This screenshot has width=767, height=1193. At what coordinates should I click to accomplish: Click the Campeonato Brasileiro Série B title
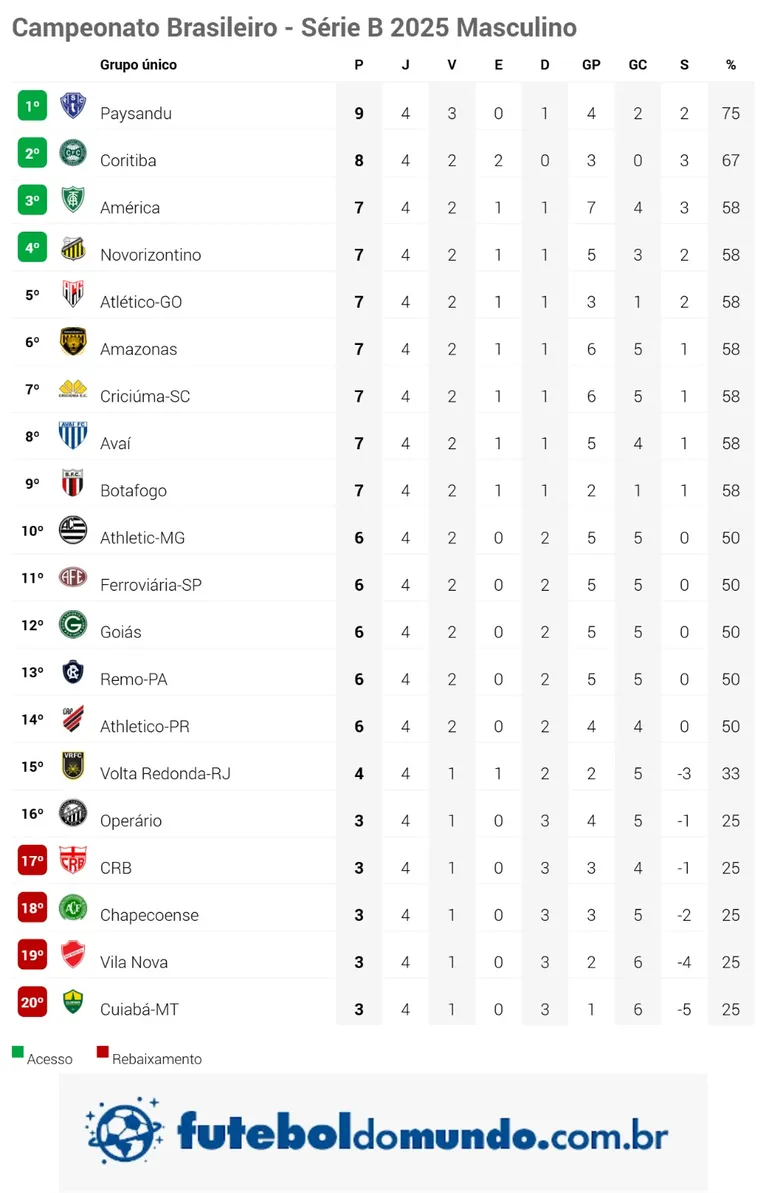[294, 28]
